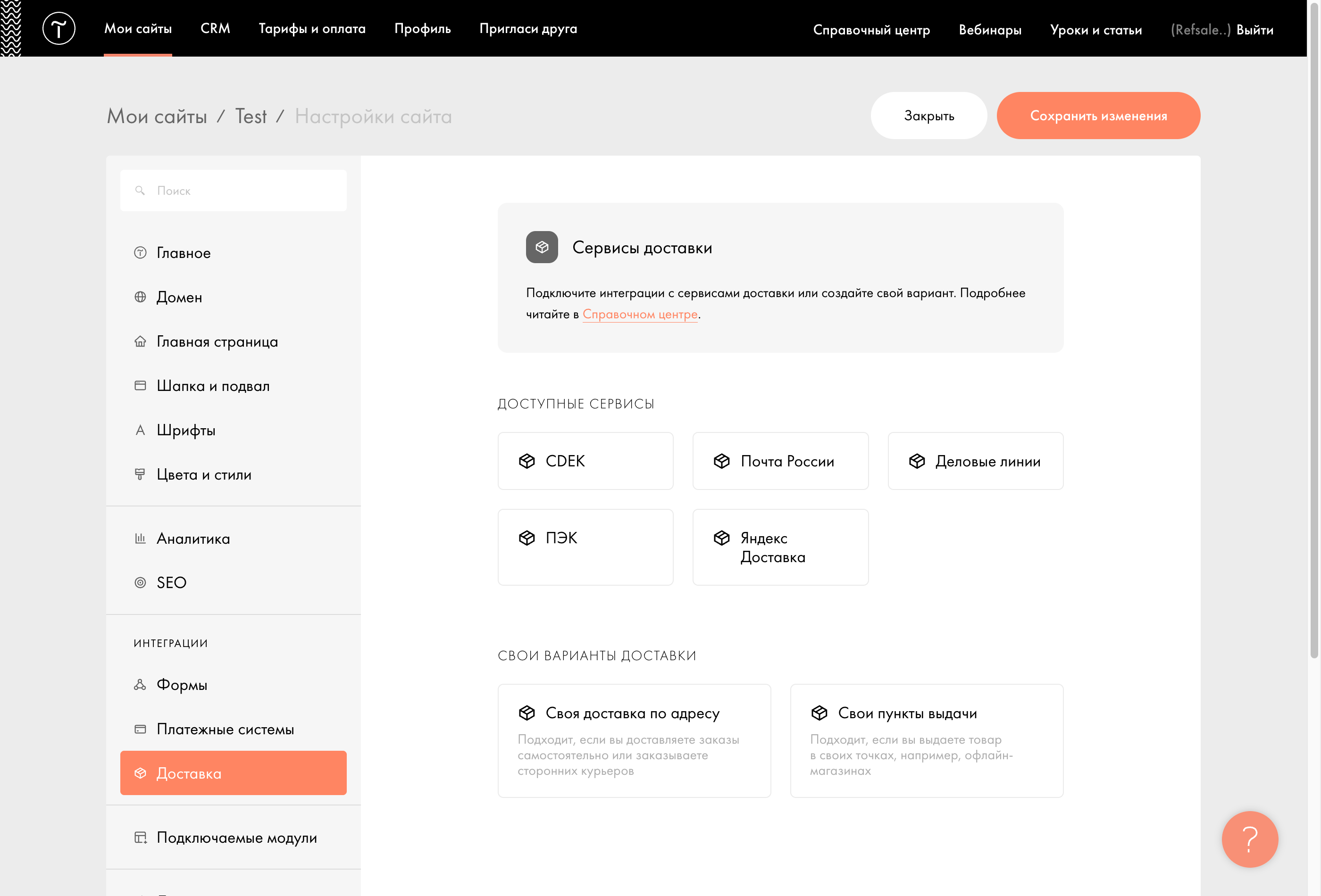Follow the Справочном центре link in description
Viewport: 1321px width, 896px height.
[640, 314]
